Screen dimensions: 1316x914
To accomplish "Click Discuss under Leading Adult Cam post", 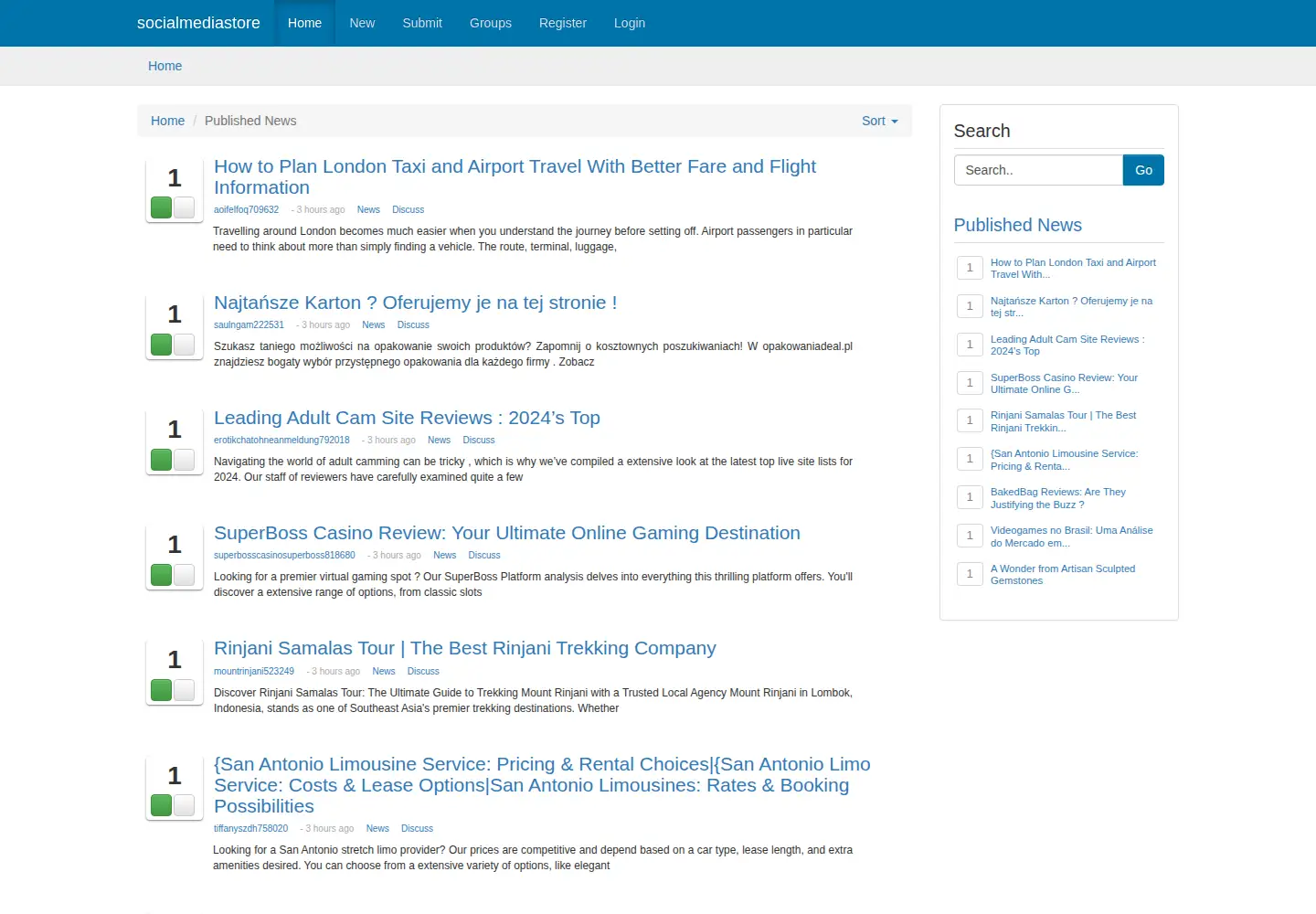I will (x=479, y=440).
